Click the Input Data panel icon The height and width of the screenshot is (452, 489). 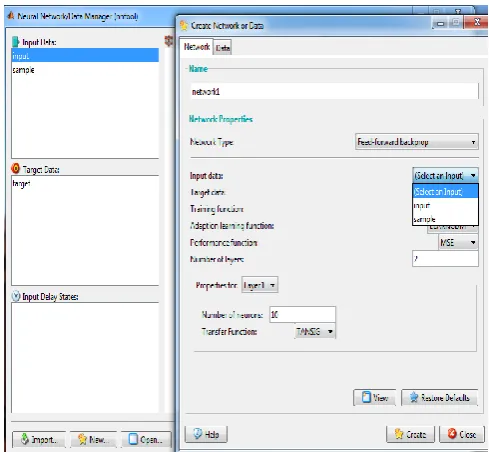16,42
